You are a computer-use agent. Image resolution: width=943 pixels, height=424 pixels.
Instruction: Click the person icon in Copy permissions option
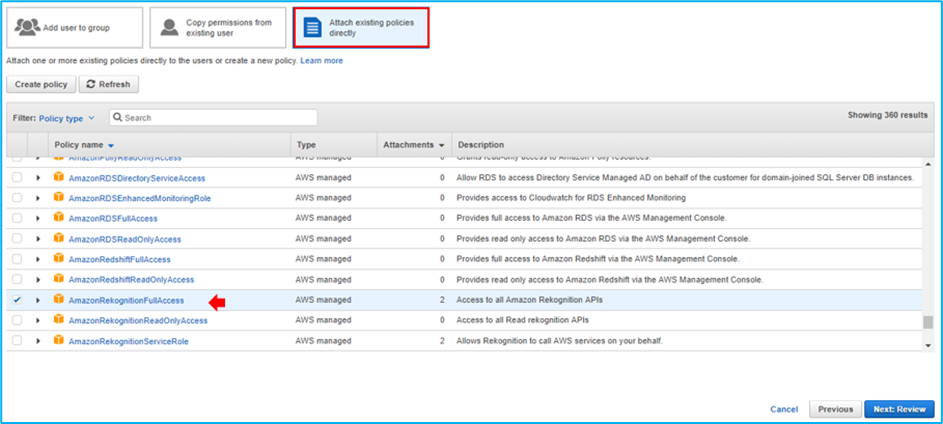pyautogui.click(x=170, y=27)
